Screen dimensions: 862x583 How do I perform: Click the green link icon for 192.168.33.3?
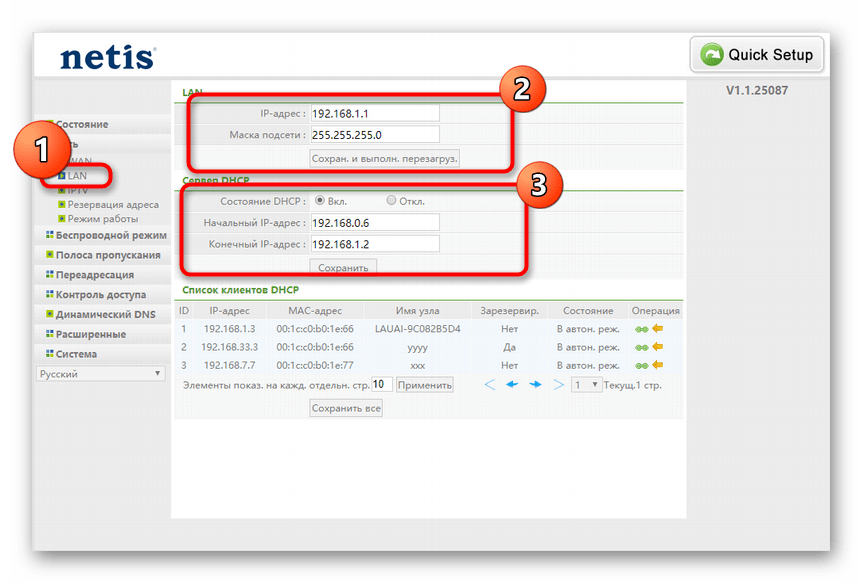tap(642, 348)
